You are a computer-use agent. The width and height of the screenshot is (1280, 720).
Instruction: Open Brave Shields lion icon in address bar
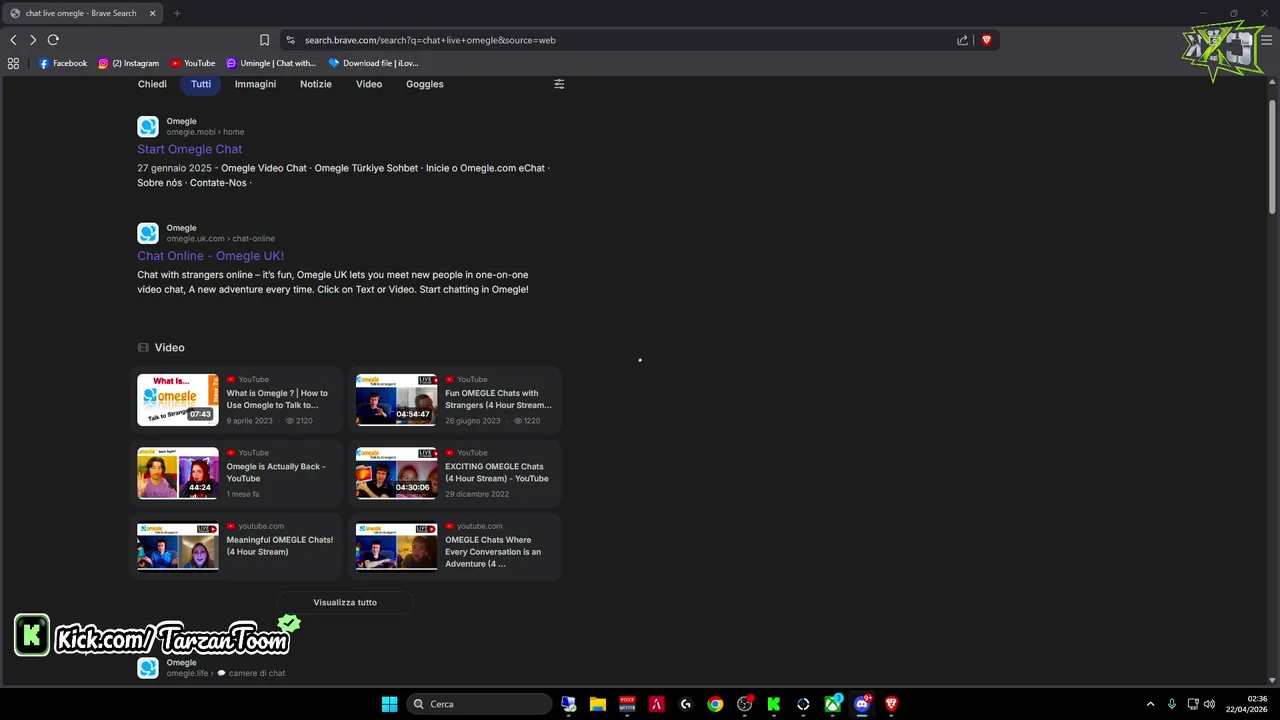click(x=986, y=40)
